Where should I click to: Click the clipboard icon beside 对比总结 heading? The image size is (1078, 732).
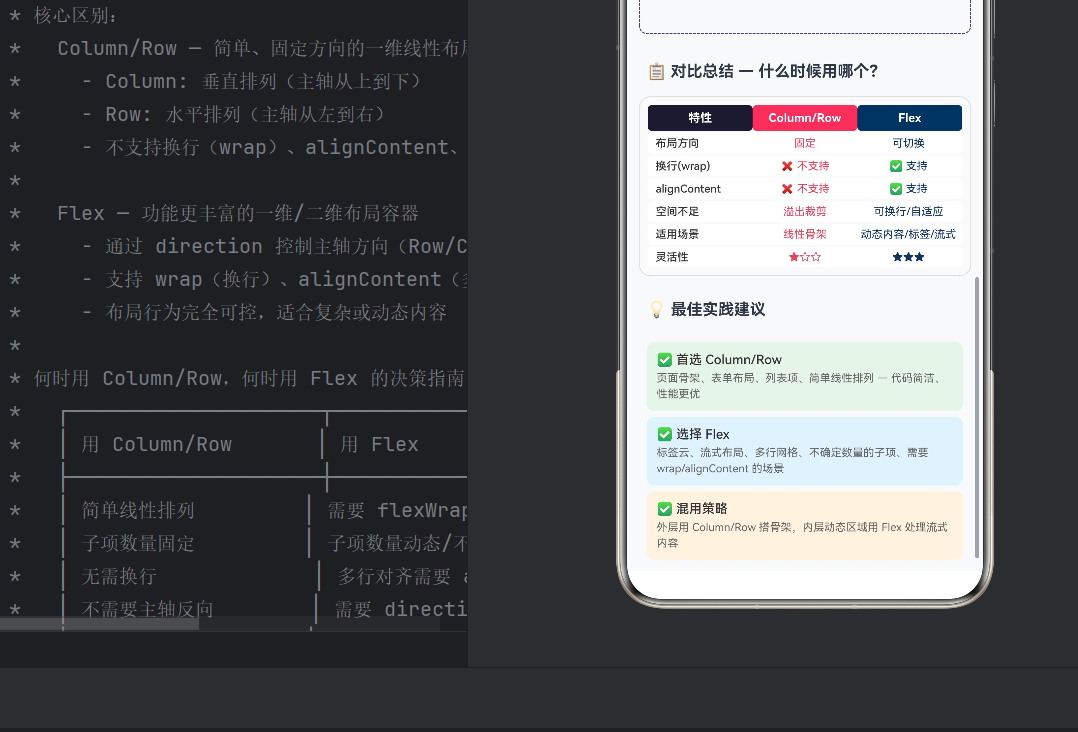coord(657,71)
